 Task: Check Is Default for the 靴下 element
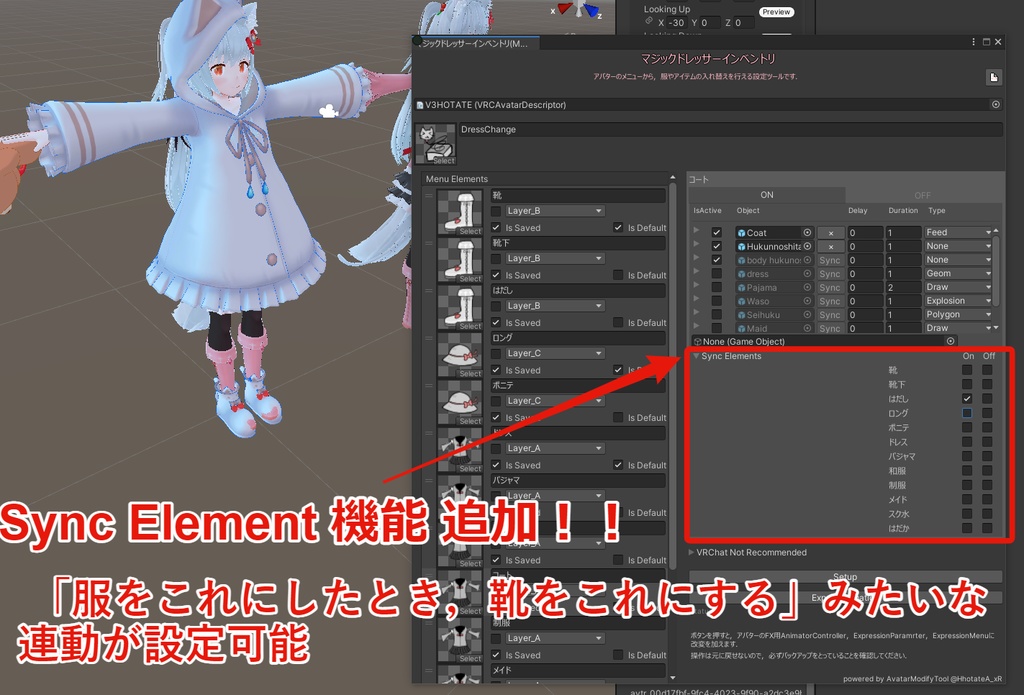(x=618, y=275)
